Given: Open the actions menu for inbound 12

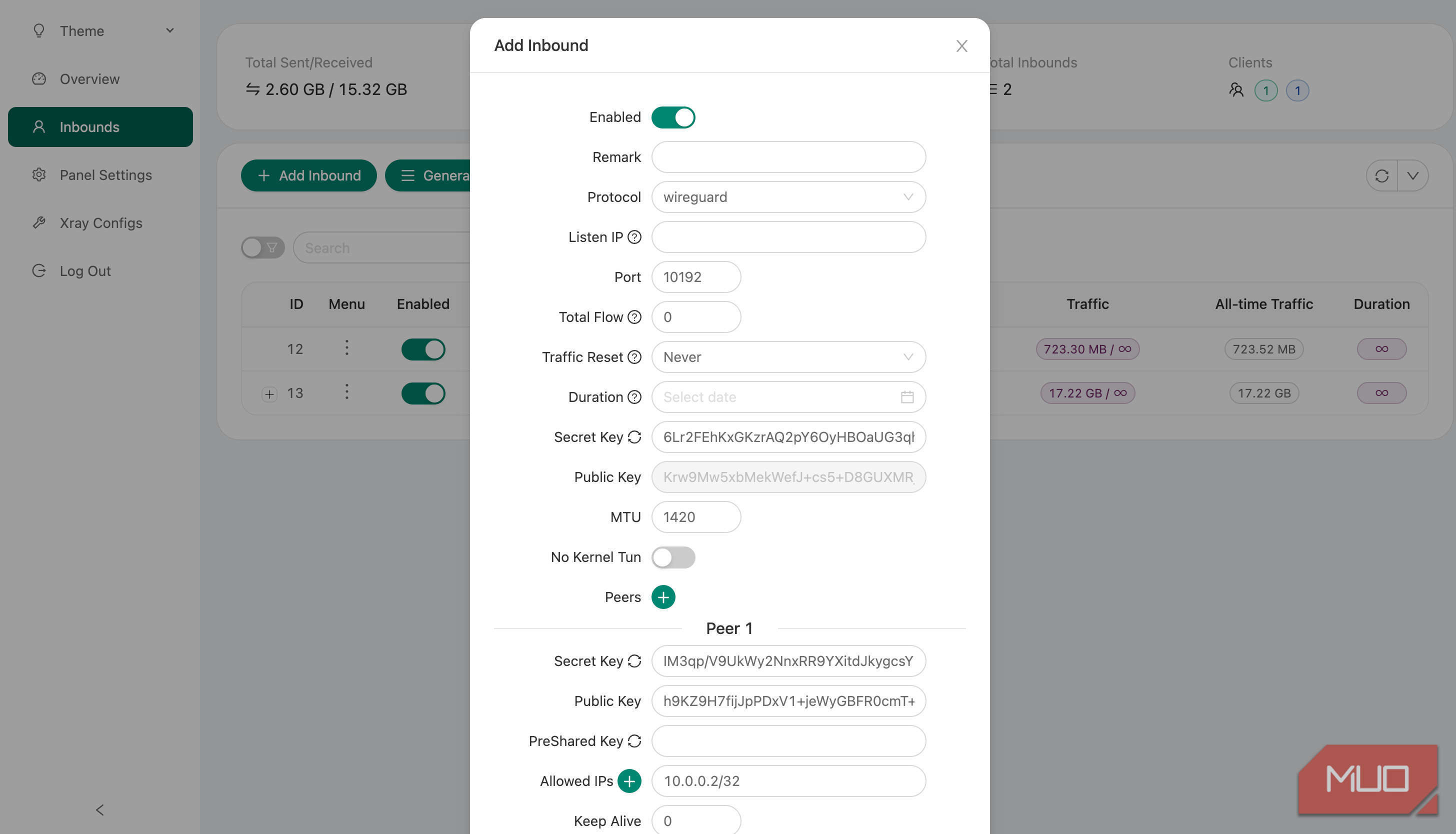Looking at the screenshot, I should click(346, 347).
